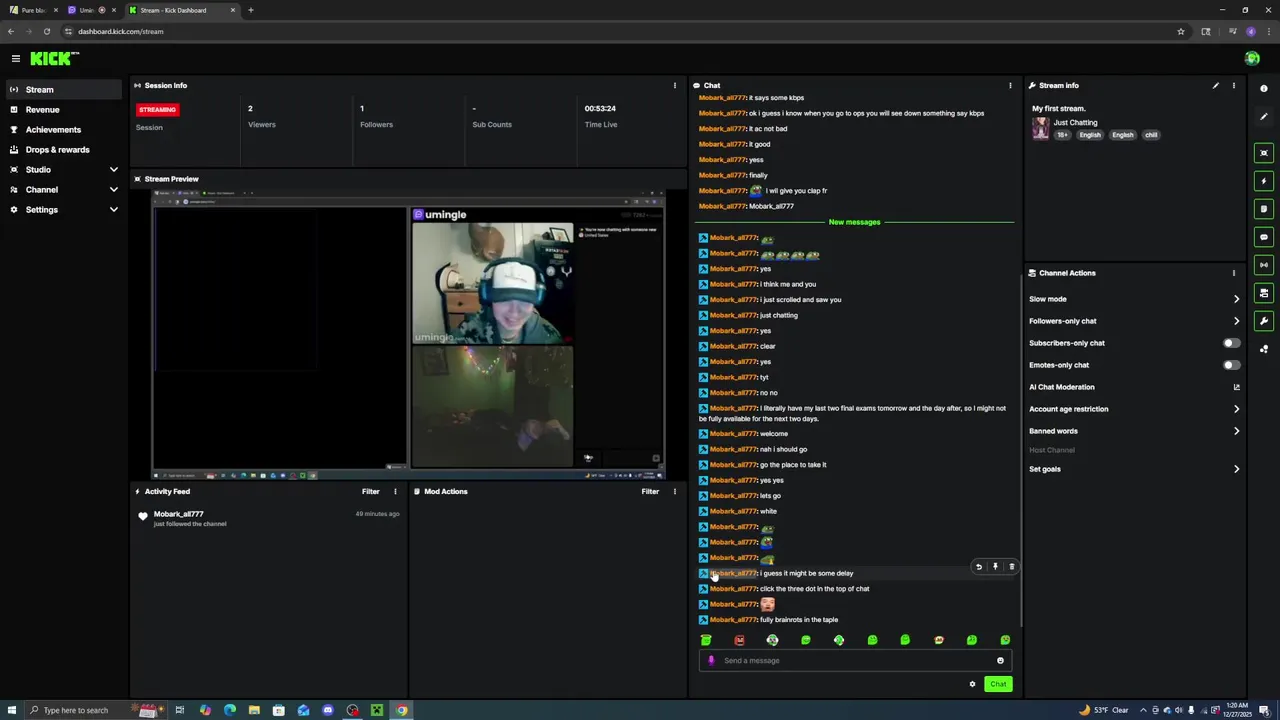Click the reply arrow on hovered chat message
This screenshot has height=720, width=1280.
point(979,567)
